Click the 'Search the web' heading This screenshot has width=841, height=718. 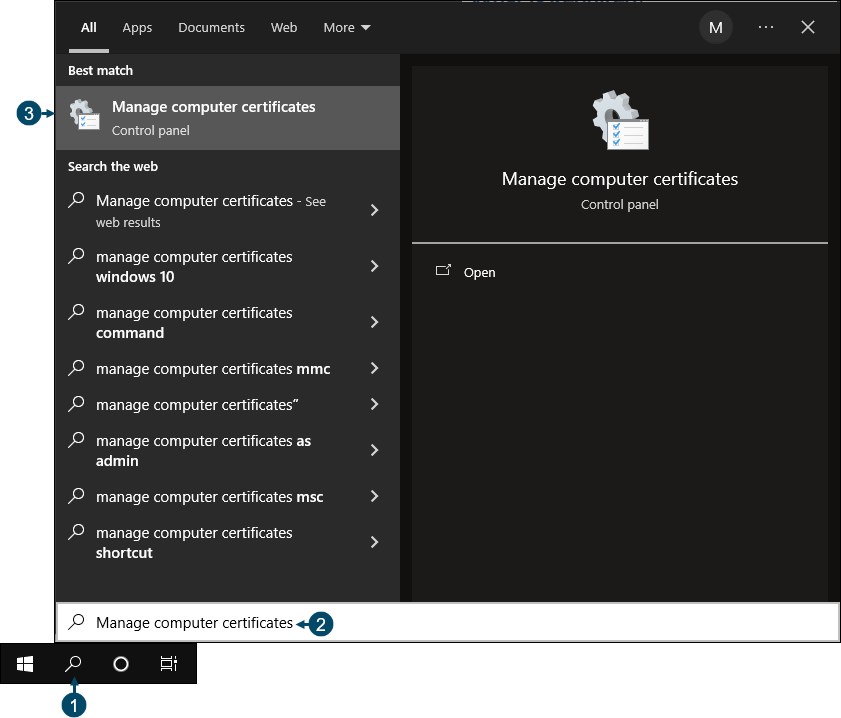113,166
